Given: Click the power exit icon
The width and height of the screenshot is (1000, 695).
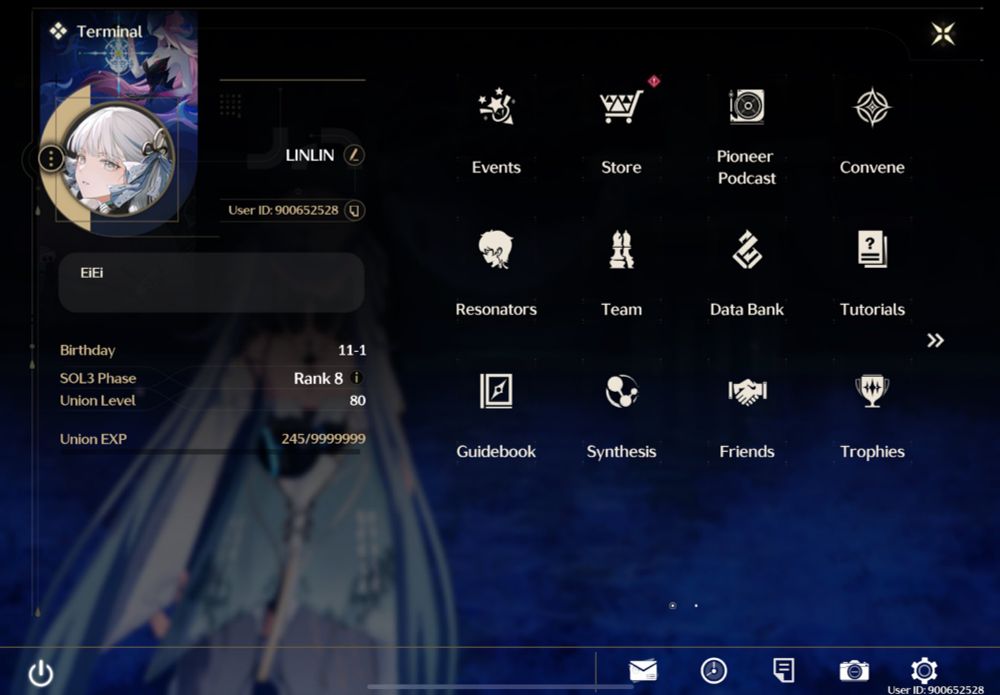Looking at the screenshot, I should tap(41, 673).
